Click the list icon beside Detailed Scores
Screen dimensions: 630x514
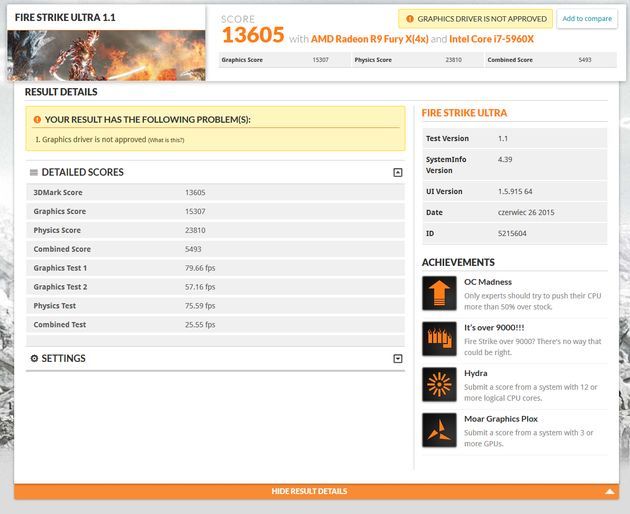click(x=34, y=172)
